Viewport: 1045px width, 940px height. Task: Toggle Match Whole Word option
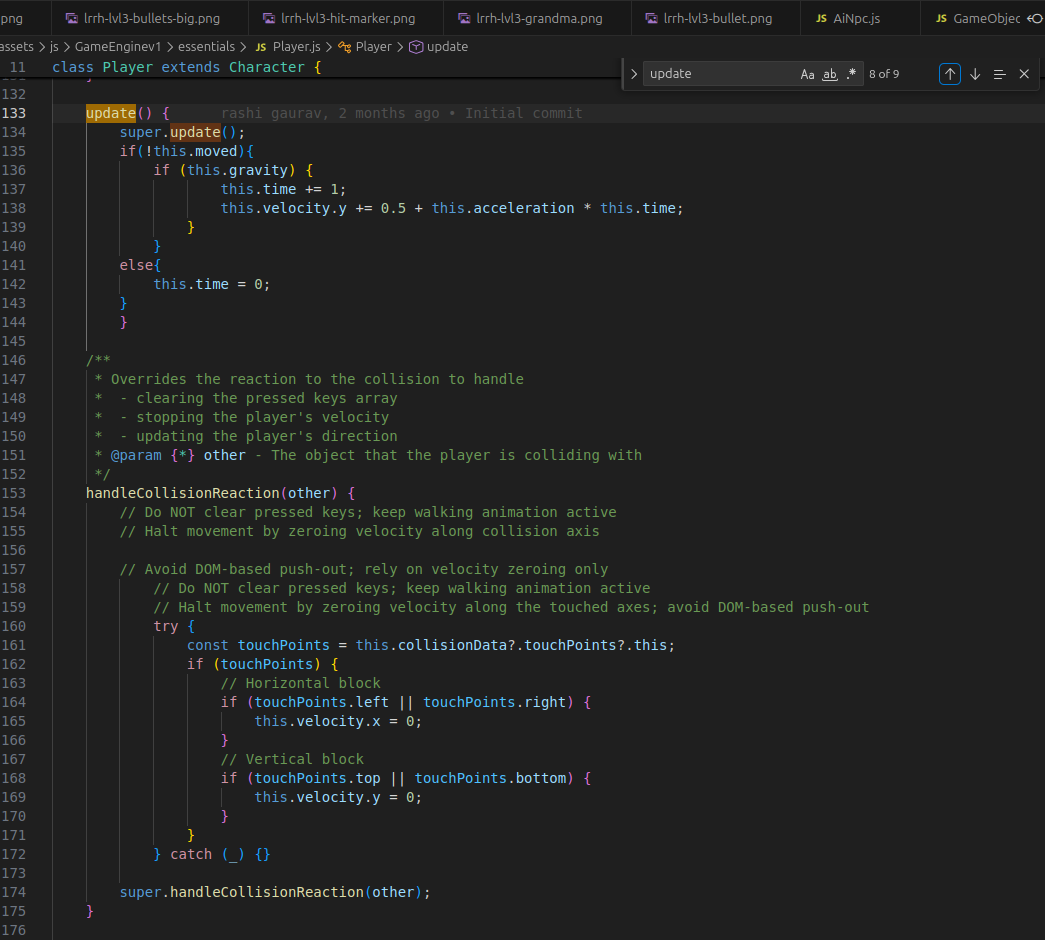pyautogui.click(x=830, y=74)
